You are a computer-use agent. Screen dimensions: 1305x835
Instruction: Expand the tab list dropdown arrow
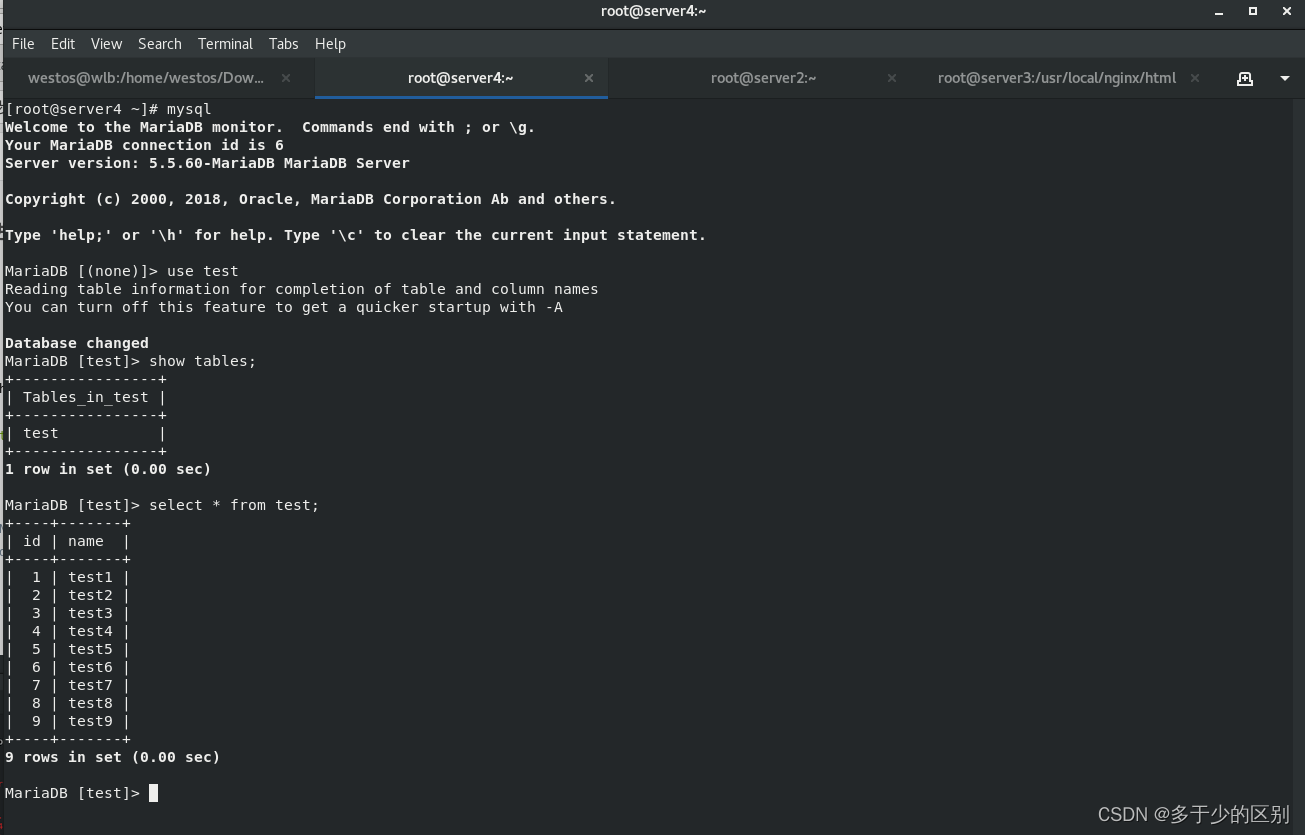point(1285,78)
